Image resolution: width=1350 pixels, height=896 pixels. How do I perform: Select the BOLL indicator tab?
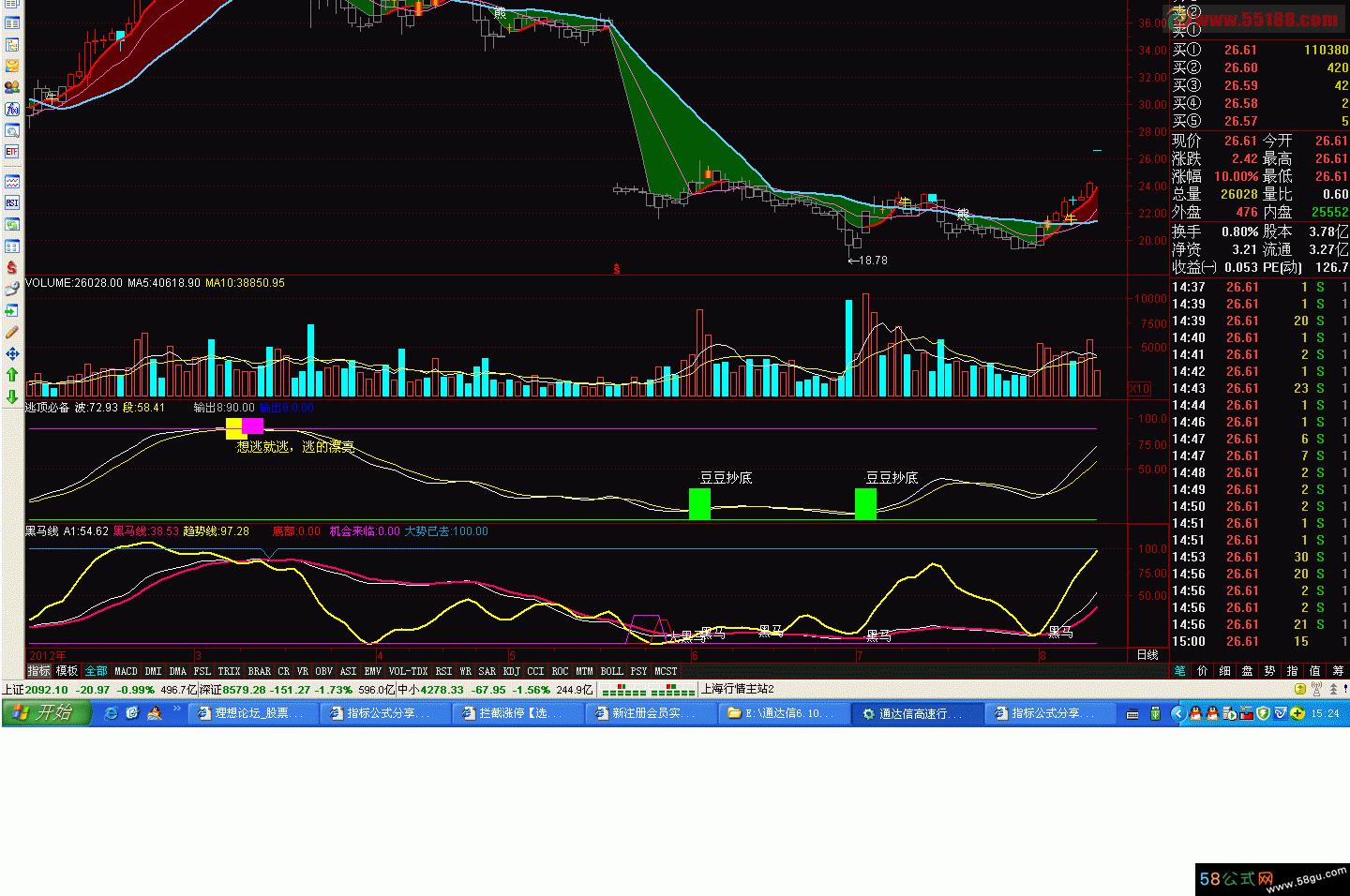[x=611, y=671]
